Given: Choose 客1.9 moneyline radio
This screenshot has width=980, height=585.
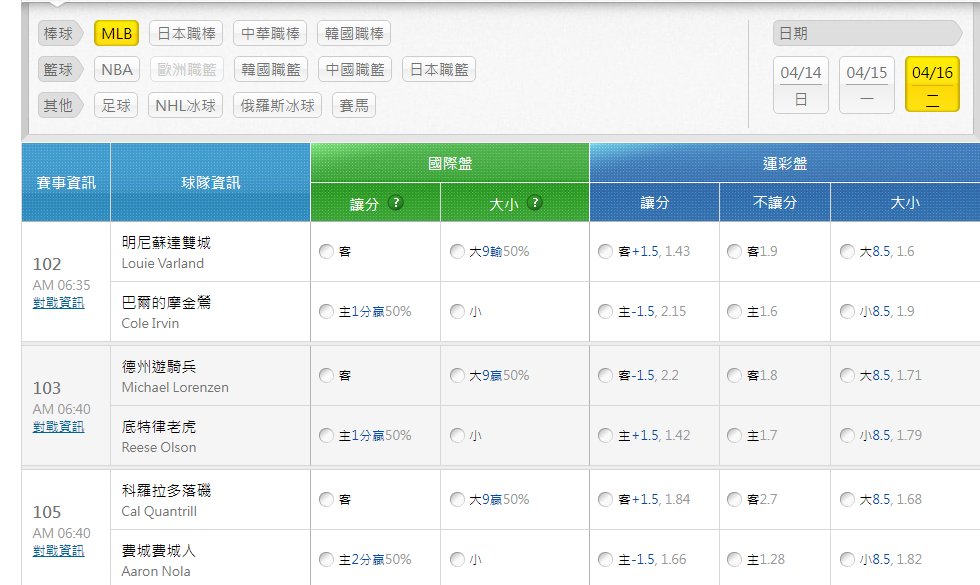Looking at the screenshot, I should tap(734, 251).
